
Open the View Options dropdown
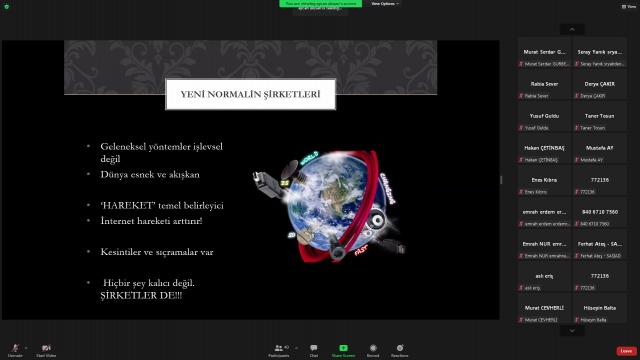385,4
